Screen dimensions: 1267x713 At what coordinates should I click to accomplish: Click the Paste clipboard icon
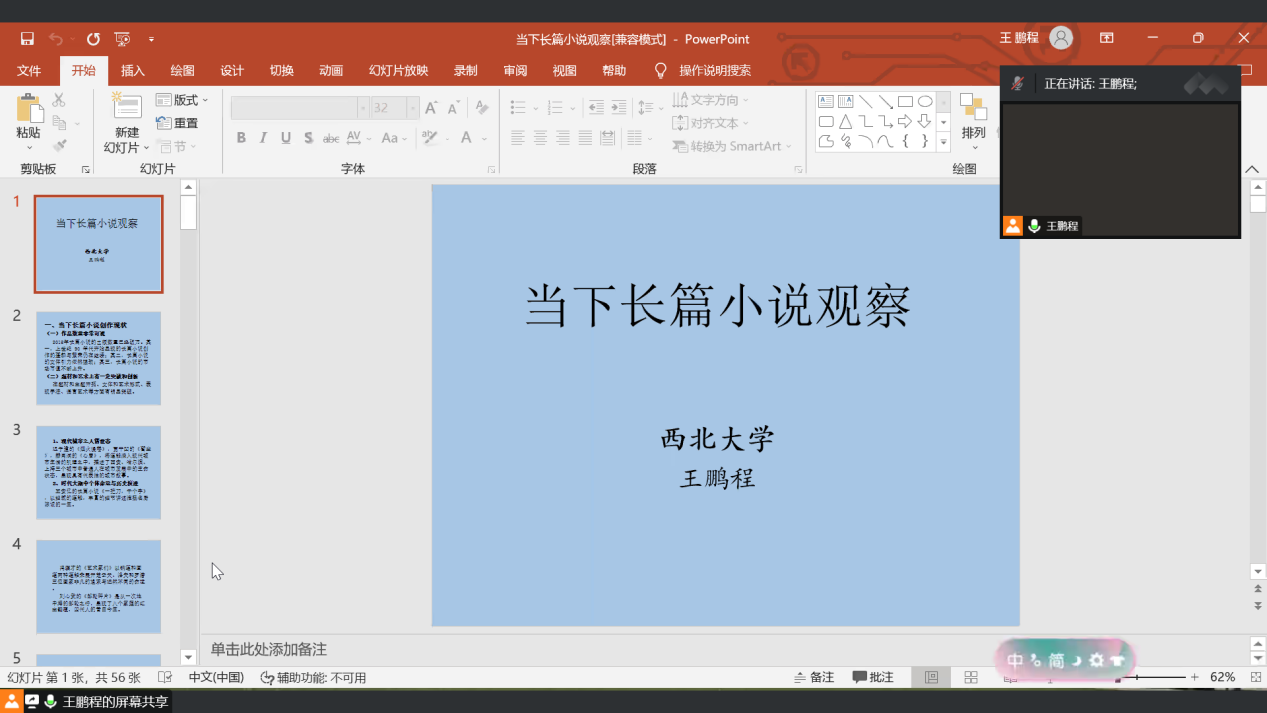click(x=29, y=112)
